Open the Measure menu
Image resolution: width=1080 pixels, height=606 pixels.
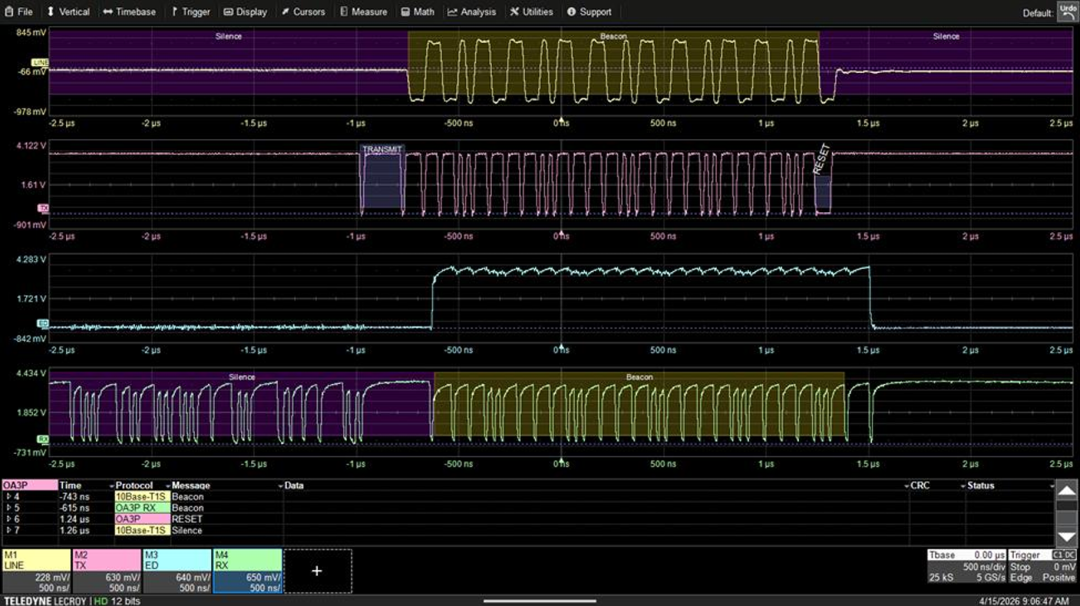(364, 12)
